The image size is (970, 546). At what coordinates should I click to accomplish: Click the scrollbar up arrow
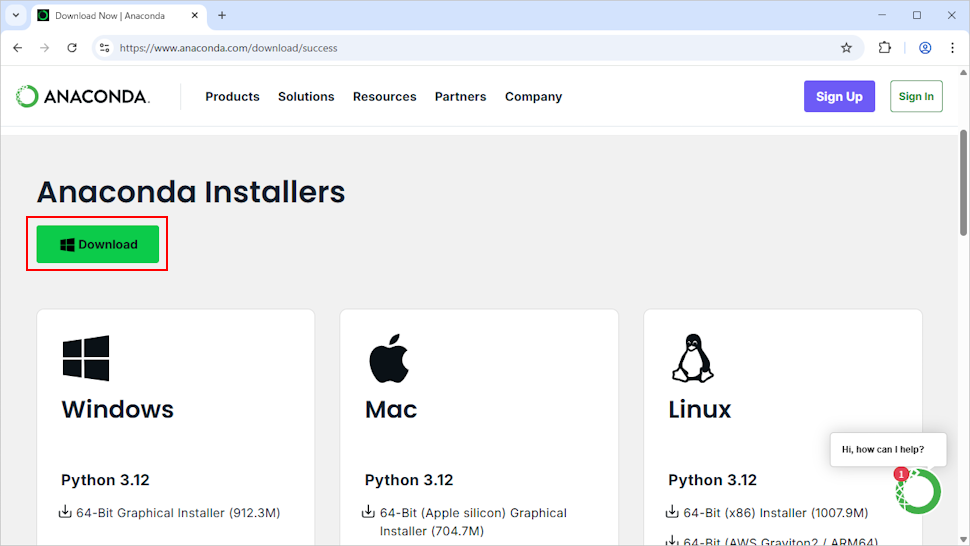(963, 73)
